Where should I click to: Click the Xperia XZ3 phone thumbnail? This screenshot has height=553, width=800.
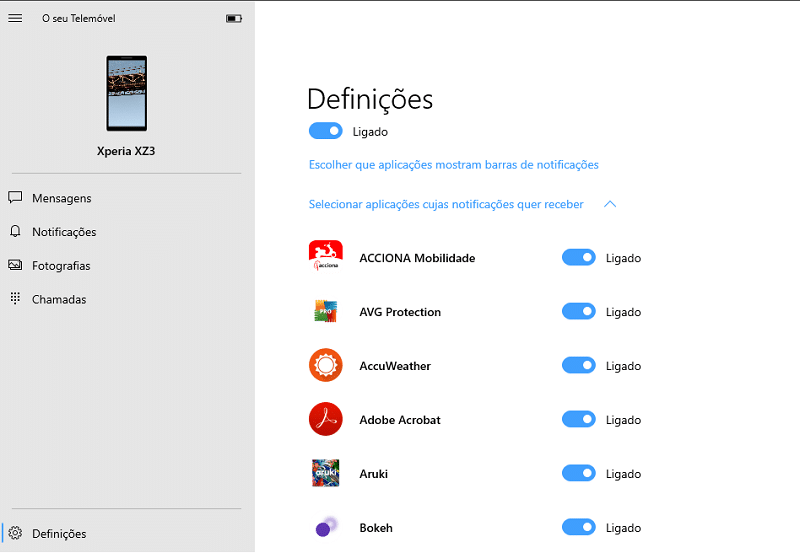click(x=127, y=93)
